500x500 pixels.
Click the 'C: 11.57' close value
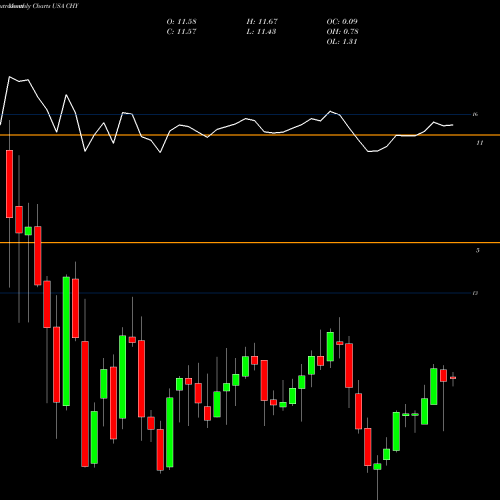tap(181, 32)
